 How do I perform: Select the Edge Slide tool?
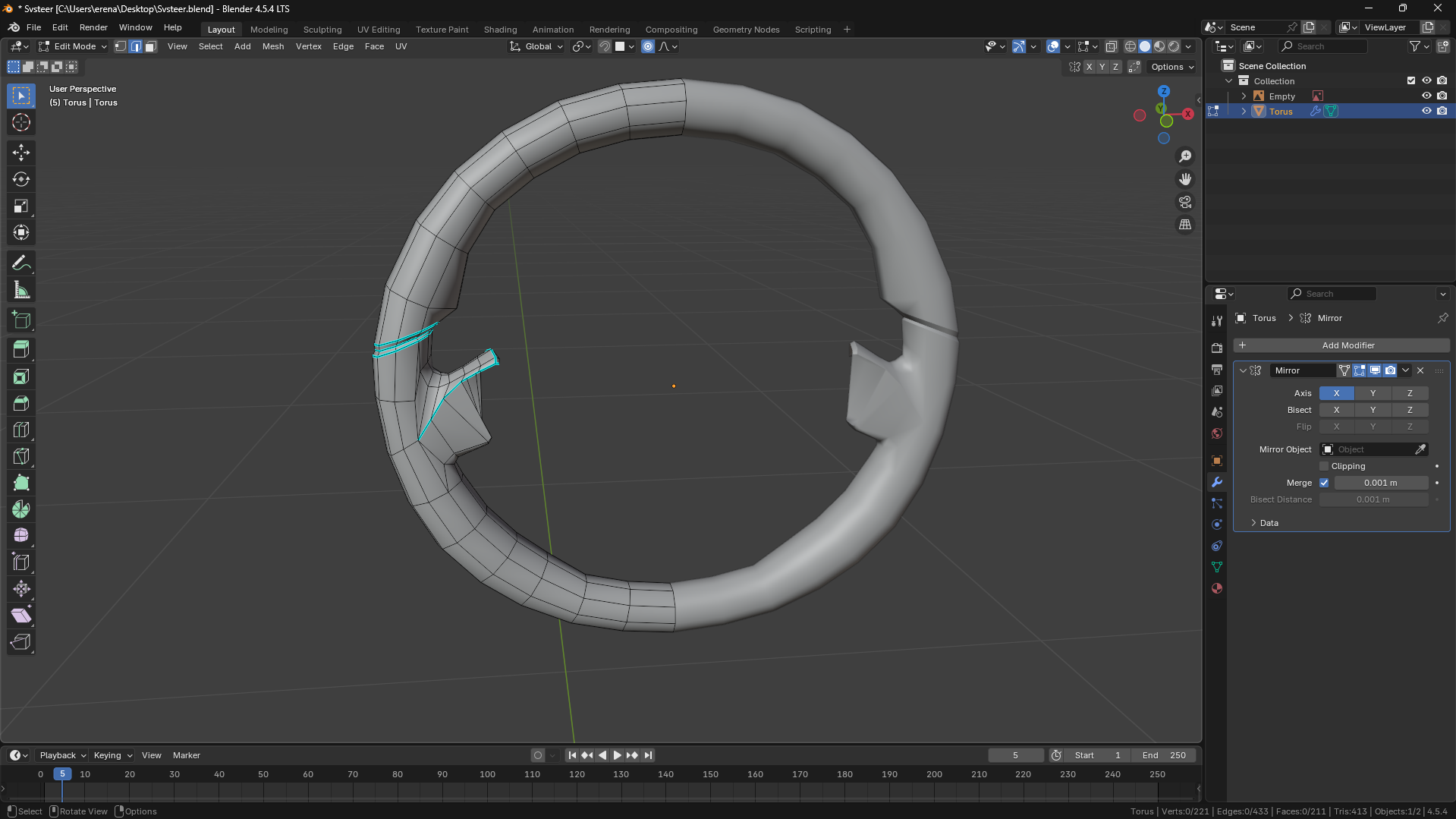(x=21, y=562)
